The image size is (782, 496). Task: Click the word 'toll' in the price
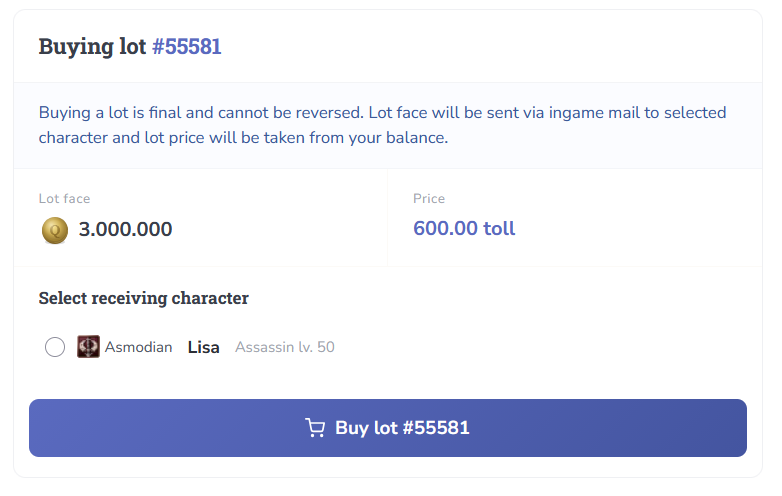pyautogui.click(x=499, y=229)
